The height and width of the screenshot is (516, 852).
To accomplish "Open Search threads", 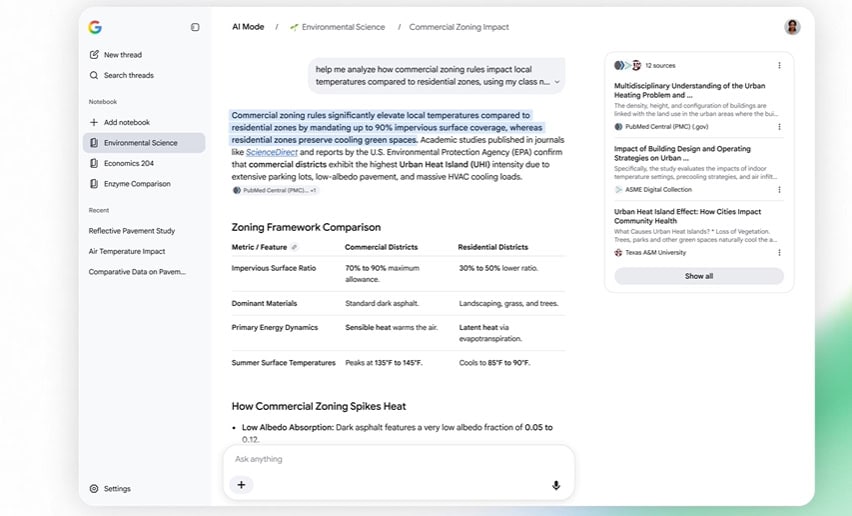I will [122, 75].
